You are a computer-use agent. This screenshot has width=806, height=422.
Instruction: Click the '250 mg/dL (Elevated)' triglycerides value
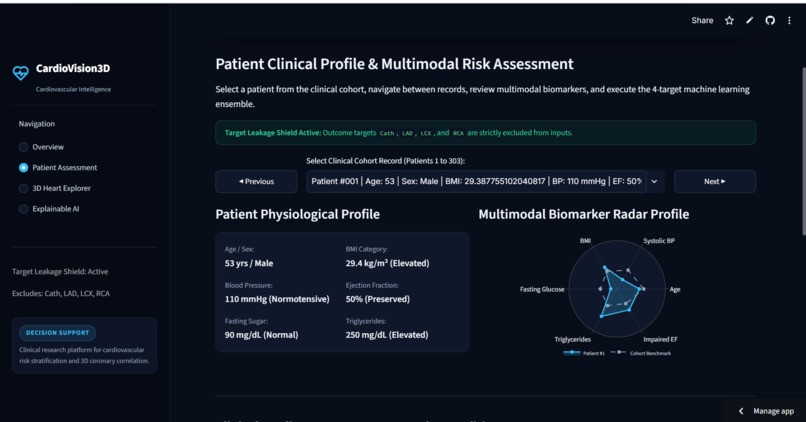pyautogui.click(x=387, y=335)
